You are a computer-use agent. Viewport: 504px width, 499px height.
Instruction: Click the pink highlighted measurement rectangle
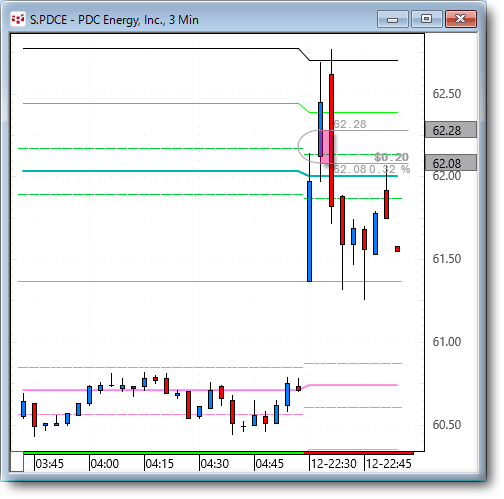point(327,147)
